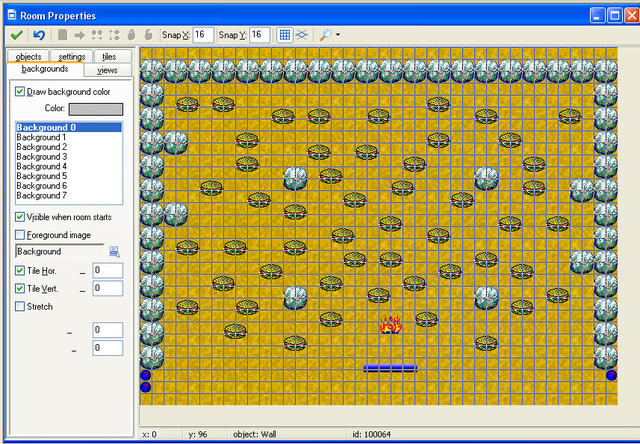Switch to the settings tab
640x444 pixels.
[x=72, y=56]
